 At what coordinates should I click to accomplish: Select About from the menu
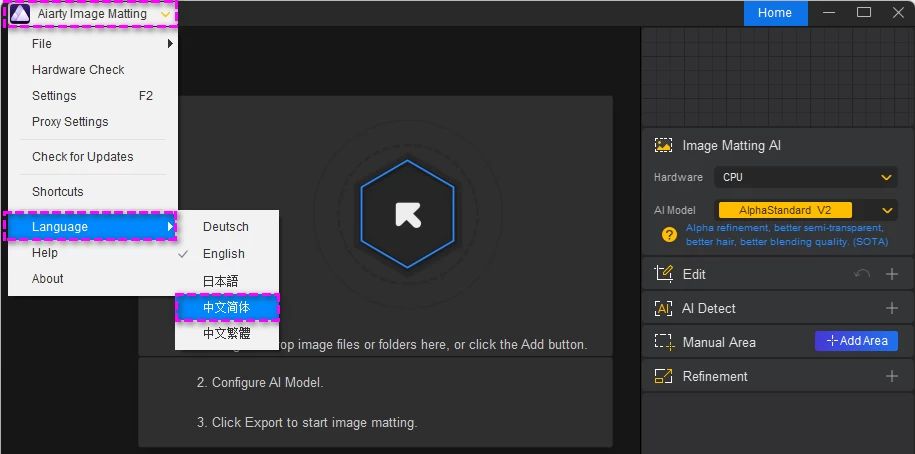click(x=93, y=278)
